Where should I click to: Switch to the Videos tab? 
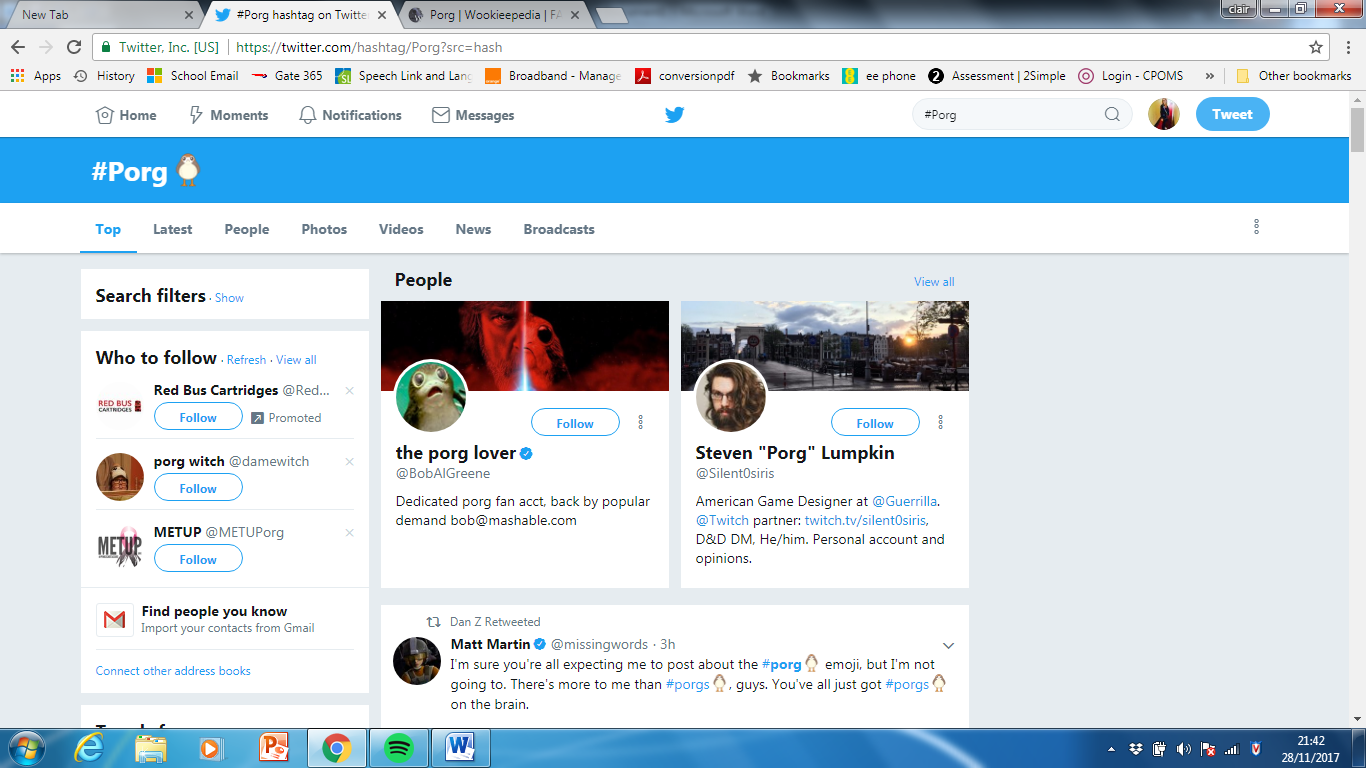pyautogui.click(x=401, y=229)
